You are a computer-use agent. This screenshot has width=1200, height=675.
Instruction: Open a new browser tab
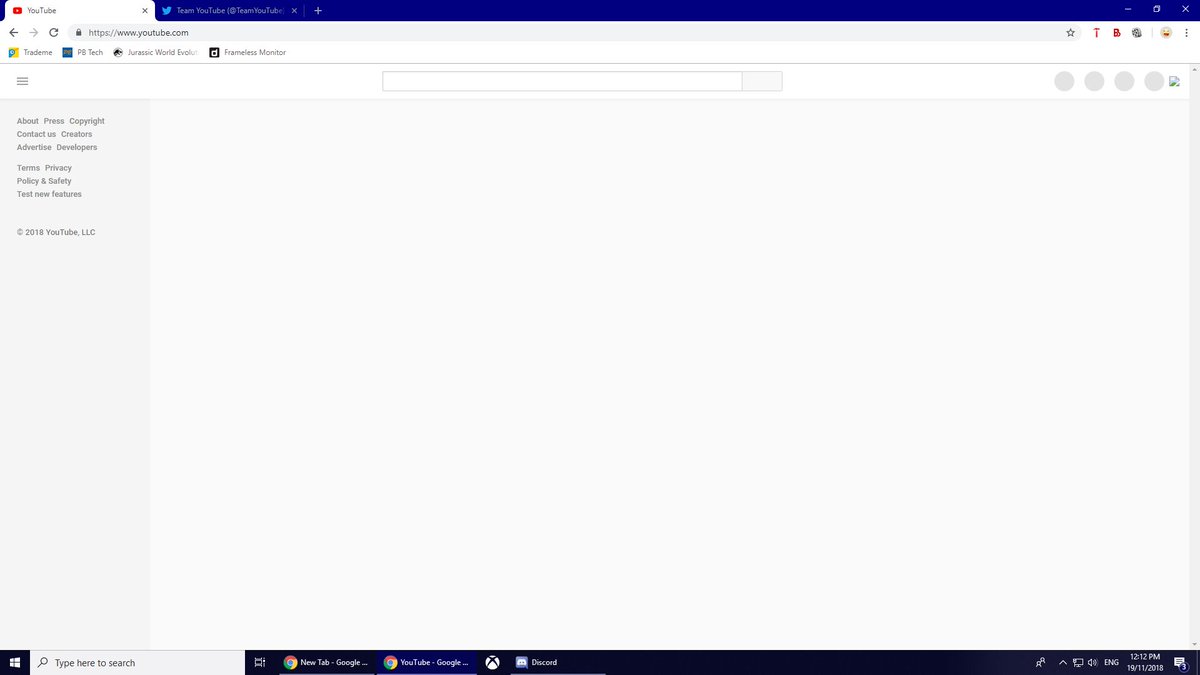coord(318,10)
